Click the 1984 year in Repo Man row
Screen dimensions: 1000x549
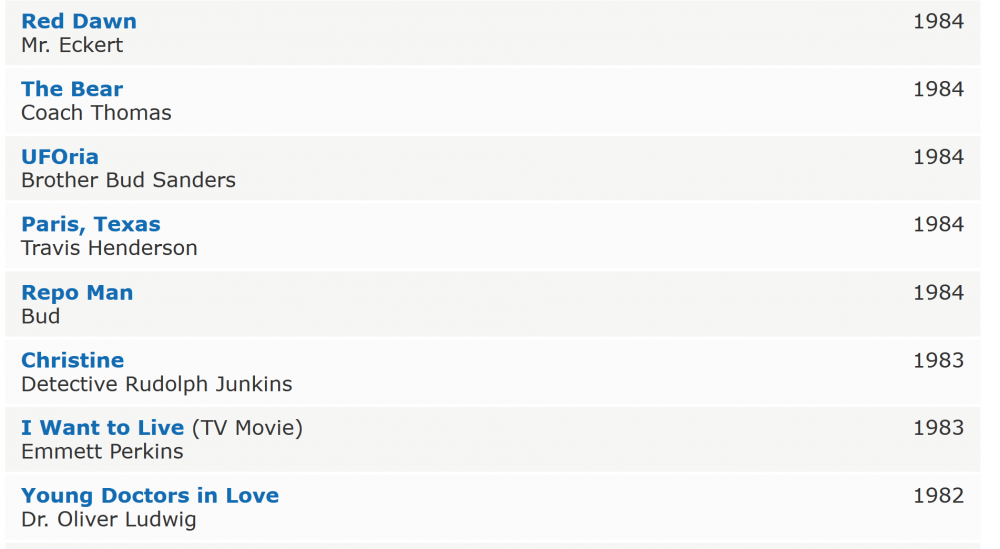938,293
